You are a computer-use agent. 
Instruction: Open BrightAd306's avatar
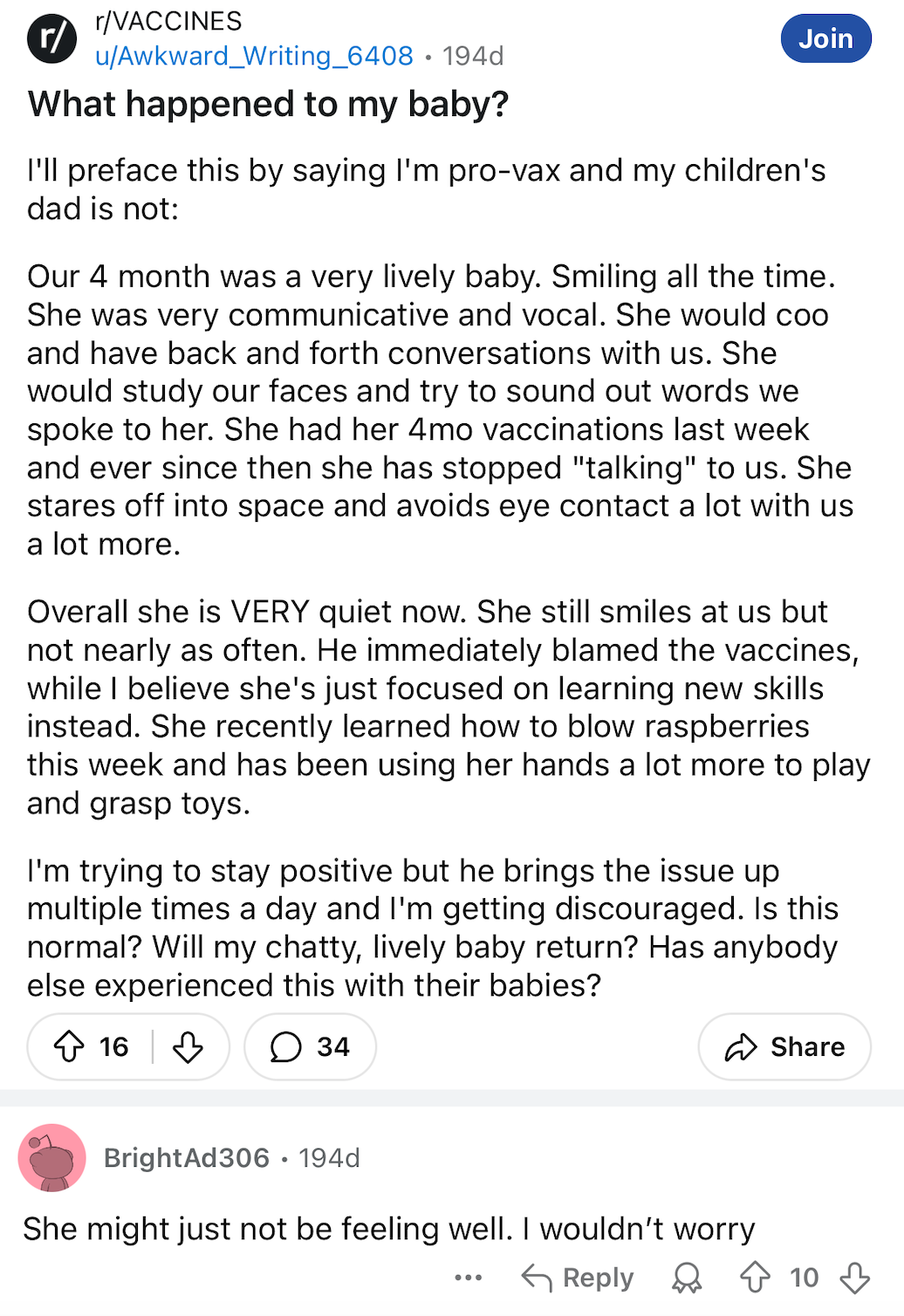pos(52,1157)
